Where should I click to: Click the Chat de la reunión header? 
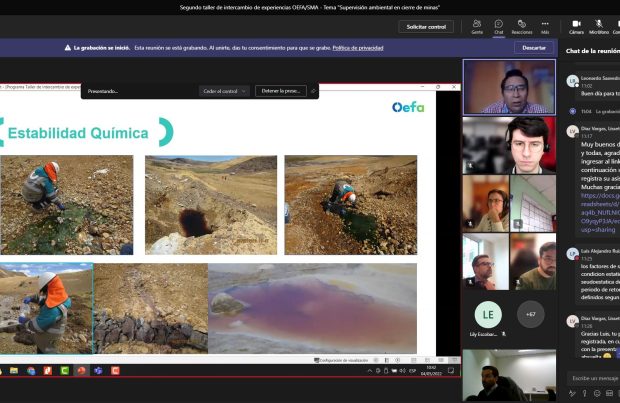coord(593,51)
